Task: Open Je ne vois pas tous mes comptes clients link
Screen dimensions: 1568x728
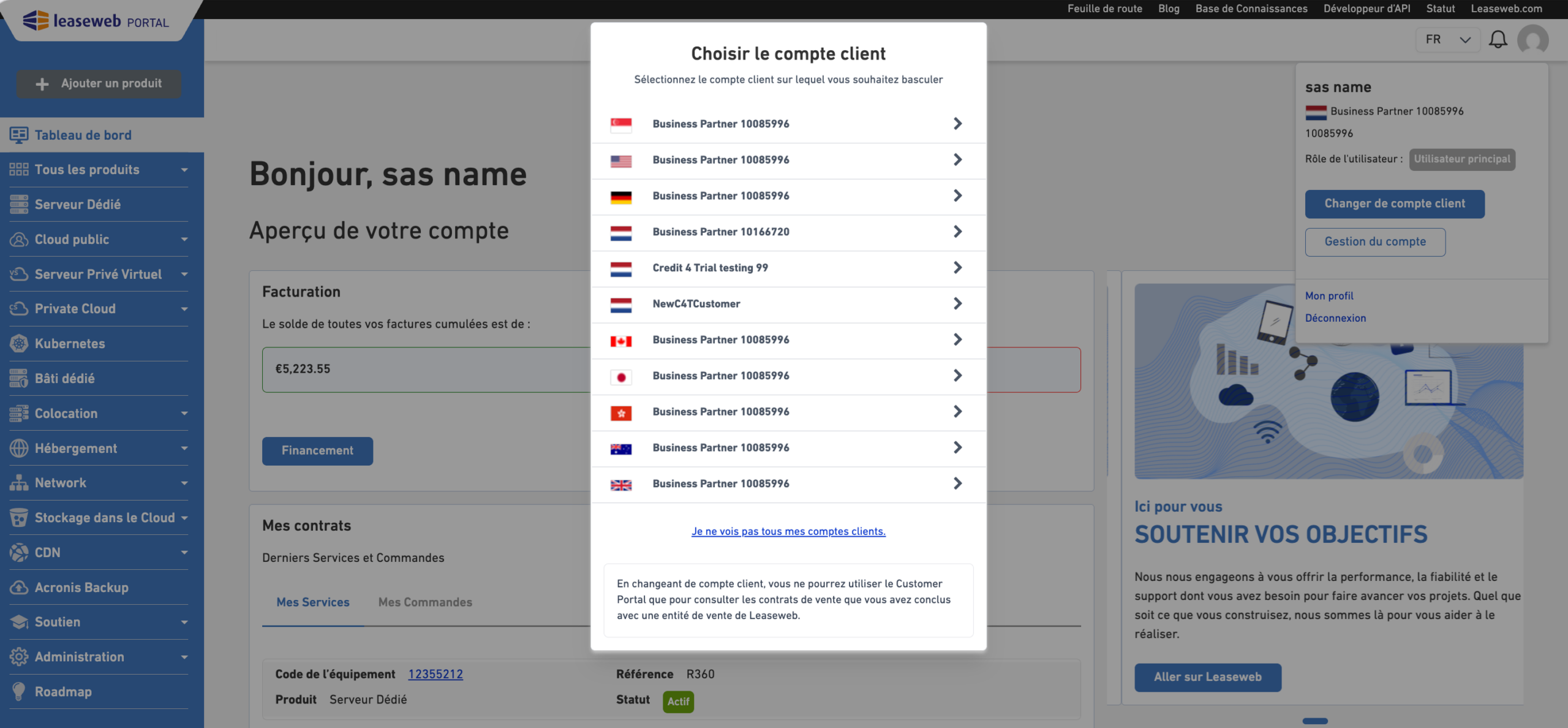Action: 788,531
